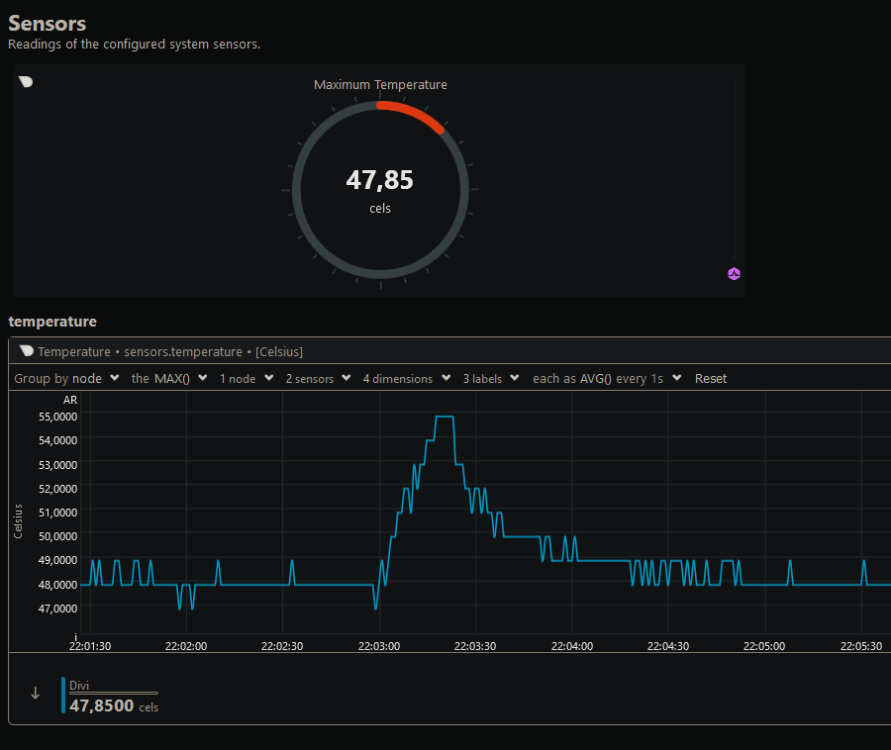Viewport: 891px width, 750px height.
Task: Click the 22:04:30 time axis label
Action: pyautogui.click(x=668, y=646)
